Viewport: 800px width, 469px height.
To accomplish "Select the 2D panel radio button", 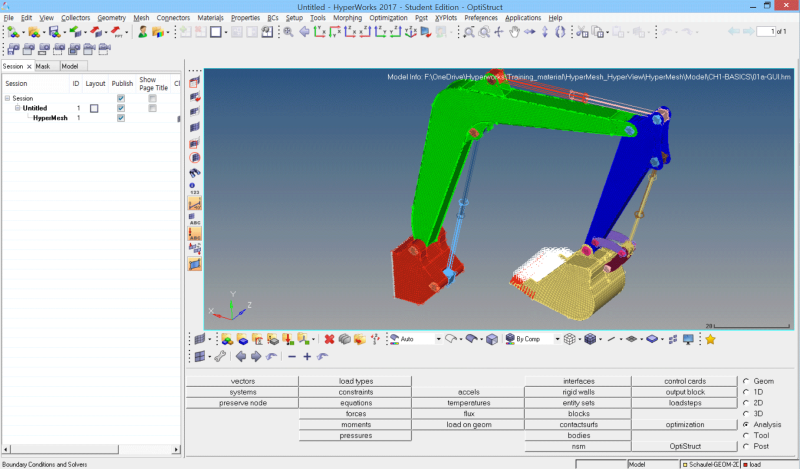I will click(x=746, y=403).
